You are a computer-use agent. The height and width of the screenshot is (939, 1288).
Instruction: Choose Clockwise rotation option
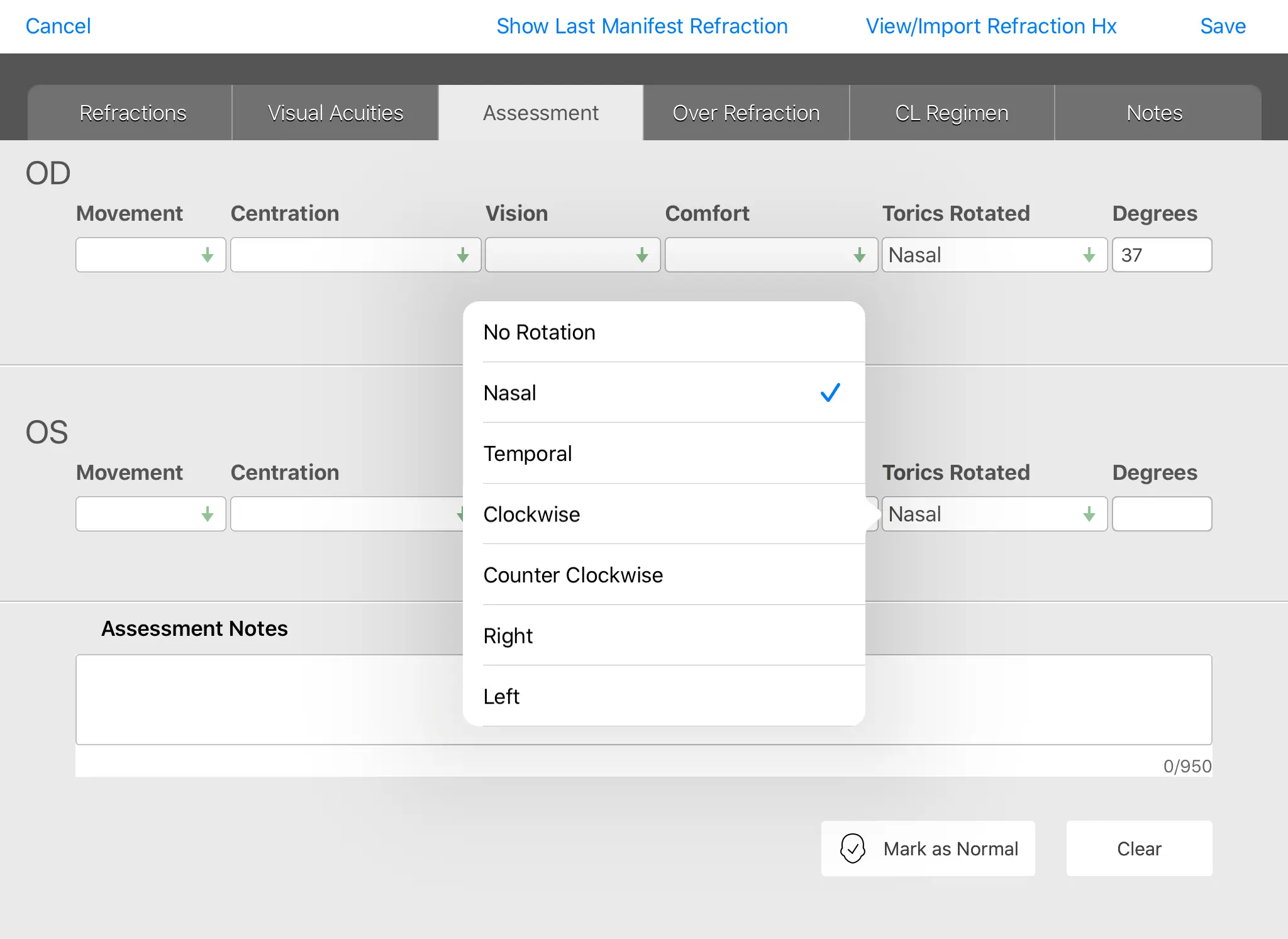[664, 514]
